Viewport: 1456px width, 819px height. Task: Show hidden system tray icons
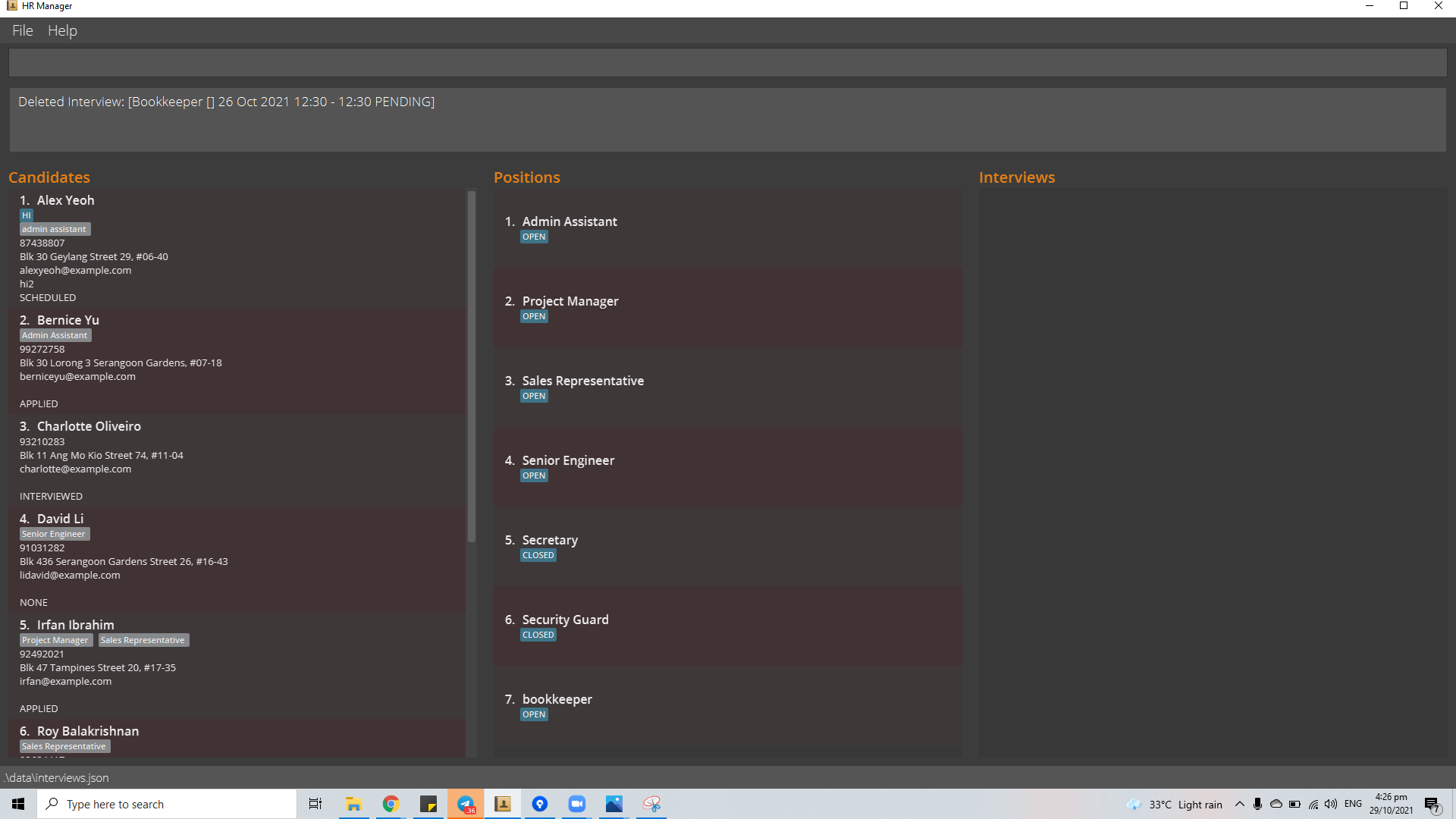tap(1240, 804)
